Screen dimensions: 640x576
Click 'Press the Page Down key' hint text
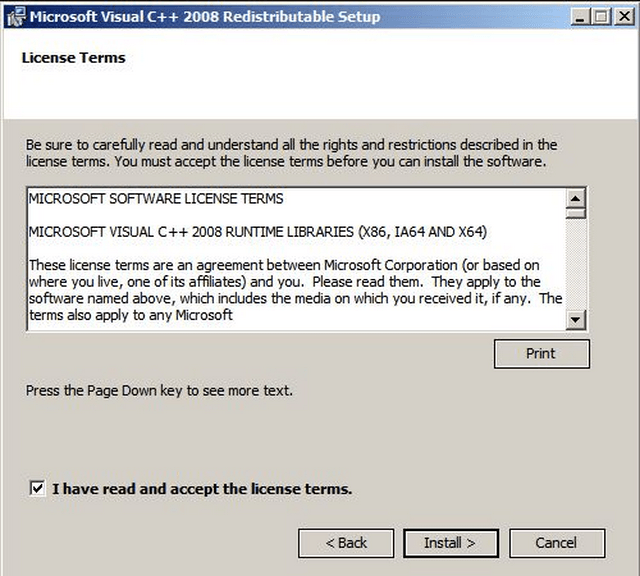tap(159, 391)
